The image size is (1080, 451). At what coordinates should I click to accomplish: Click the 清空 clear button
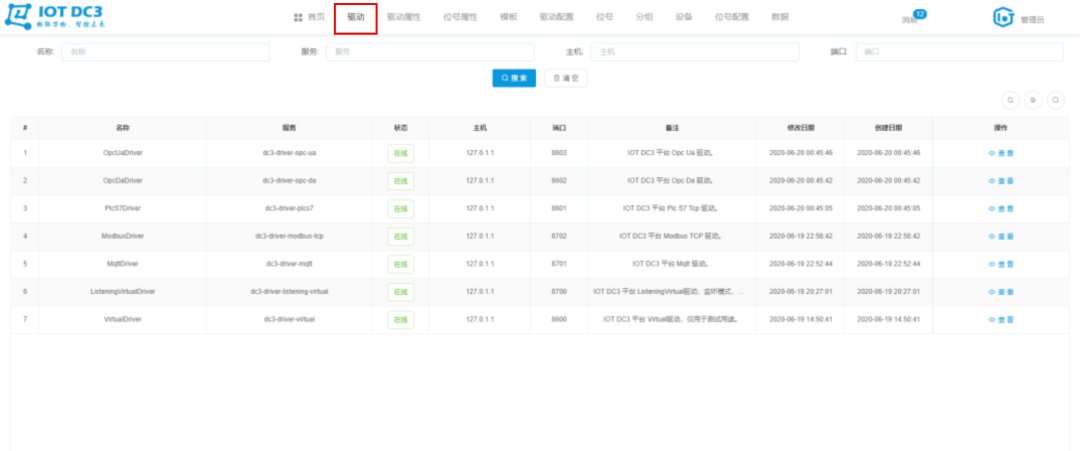coord(565,78)
